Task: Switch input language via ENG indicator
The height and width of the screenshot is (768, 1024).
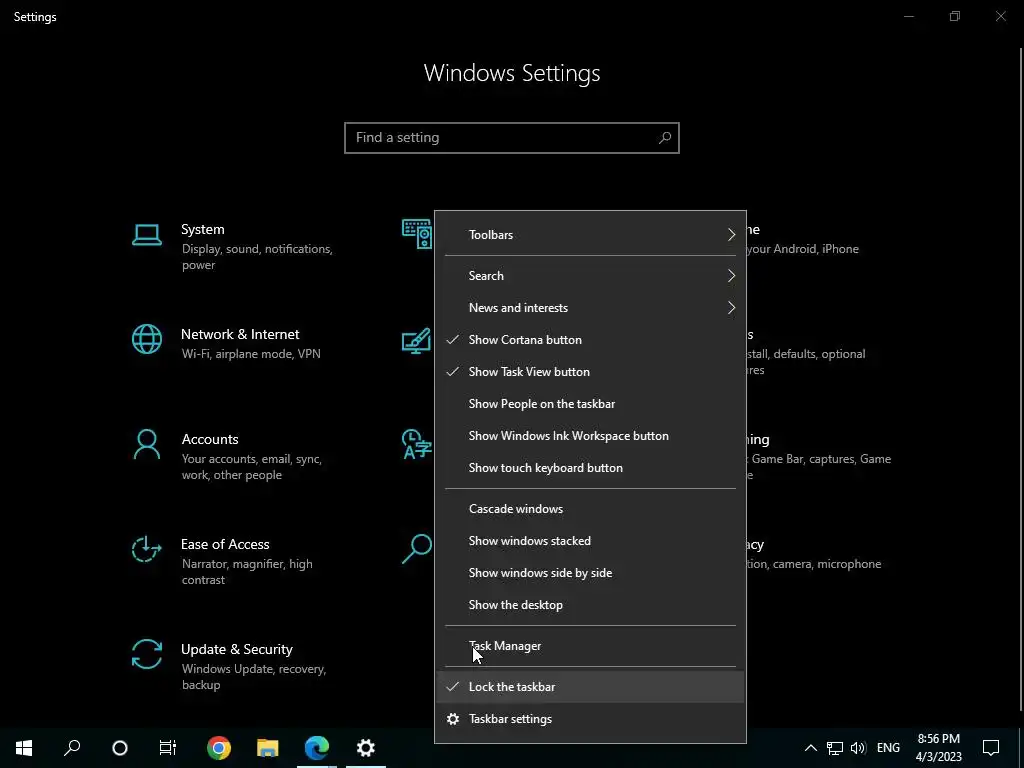Action: (x=888, y=748)
